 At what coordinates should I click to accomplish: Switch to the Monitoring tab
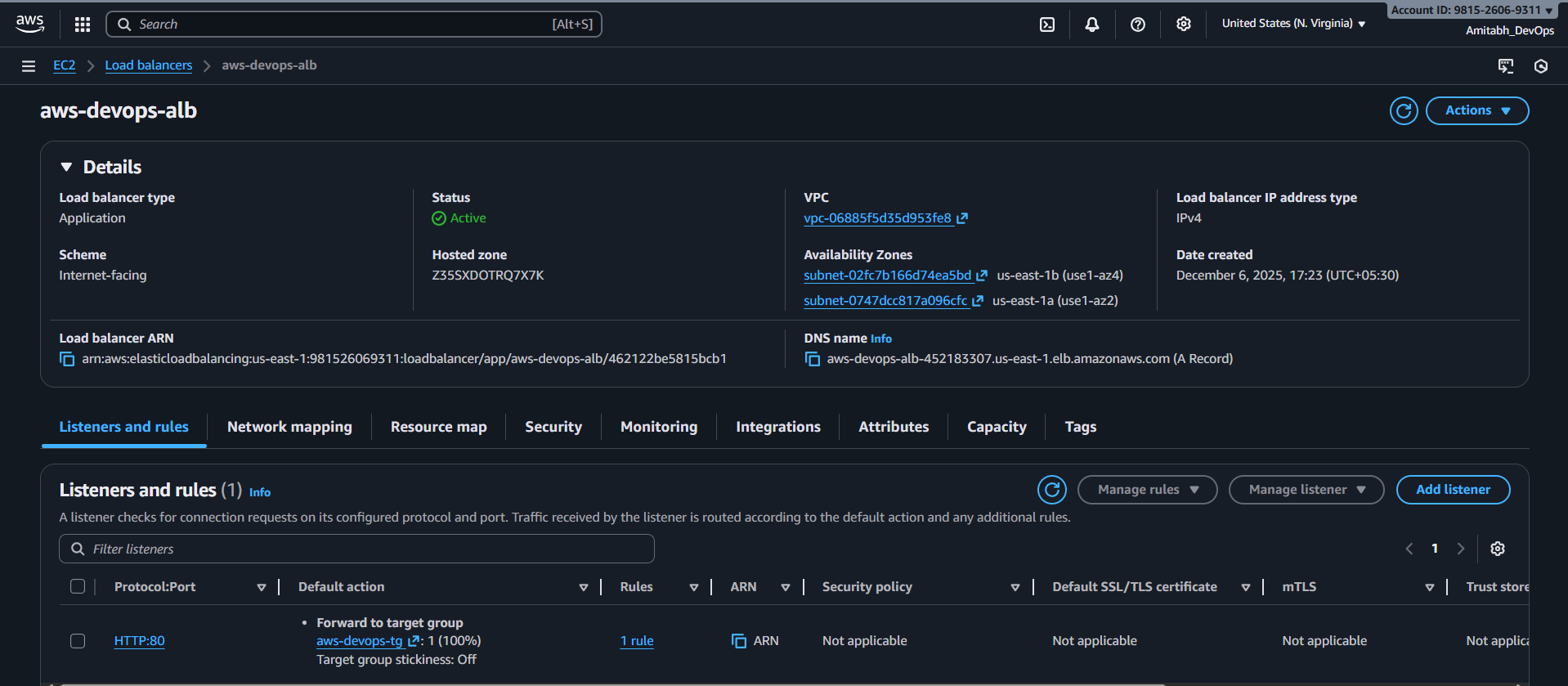point(658,427)
